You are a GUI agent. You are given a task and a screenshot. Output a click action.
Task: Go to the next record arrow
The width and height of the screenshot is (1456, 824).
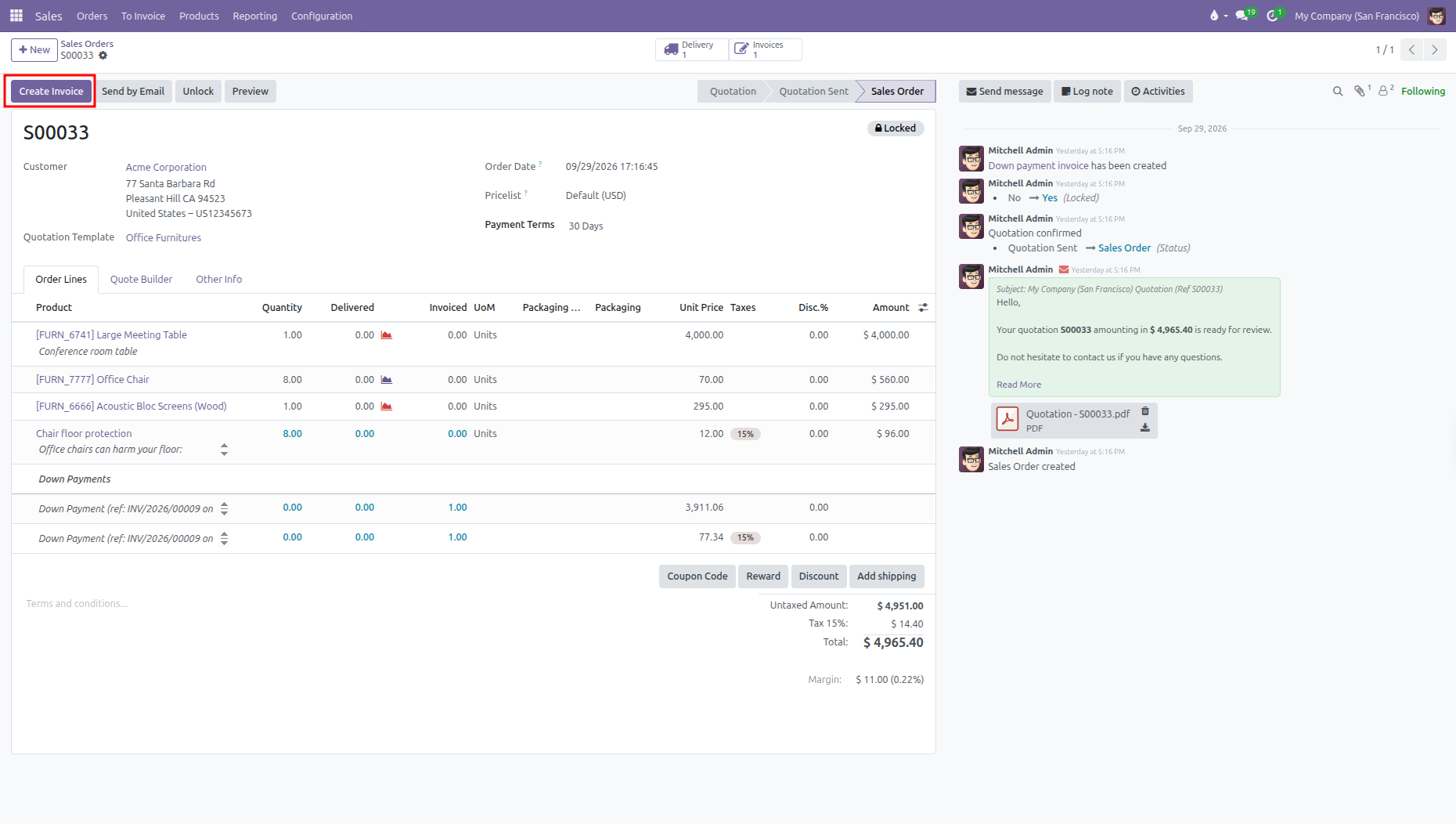click(1435, 49)
